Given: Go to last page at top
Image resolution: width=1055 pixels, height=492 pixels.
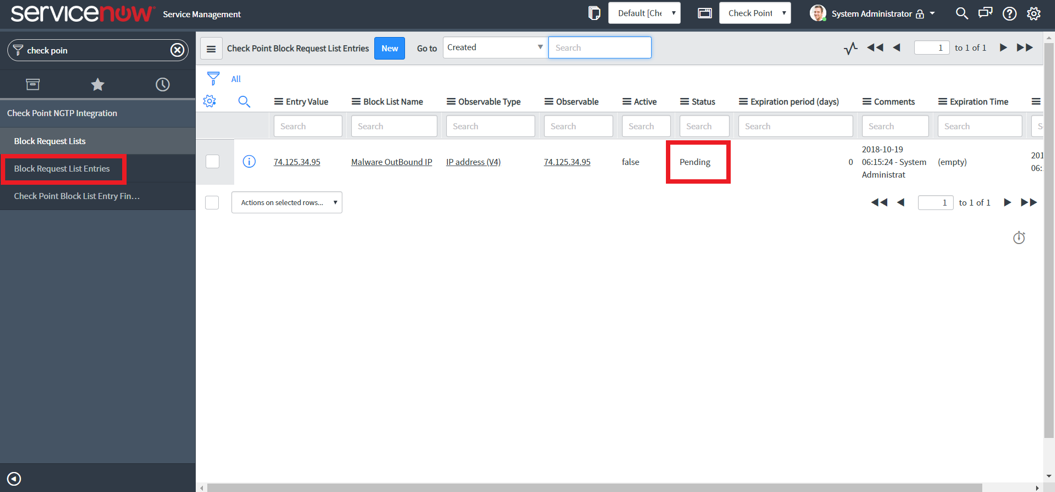Looking at the screenshot, I should (x=1025, y=48).
